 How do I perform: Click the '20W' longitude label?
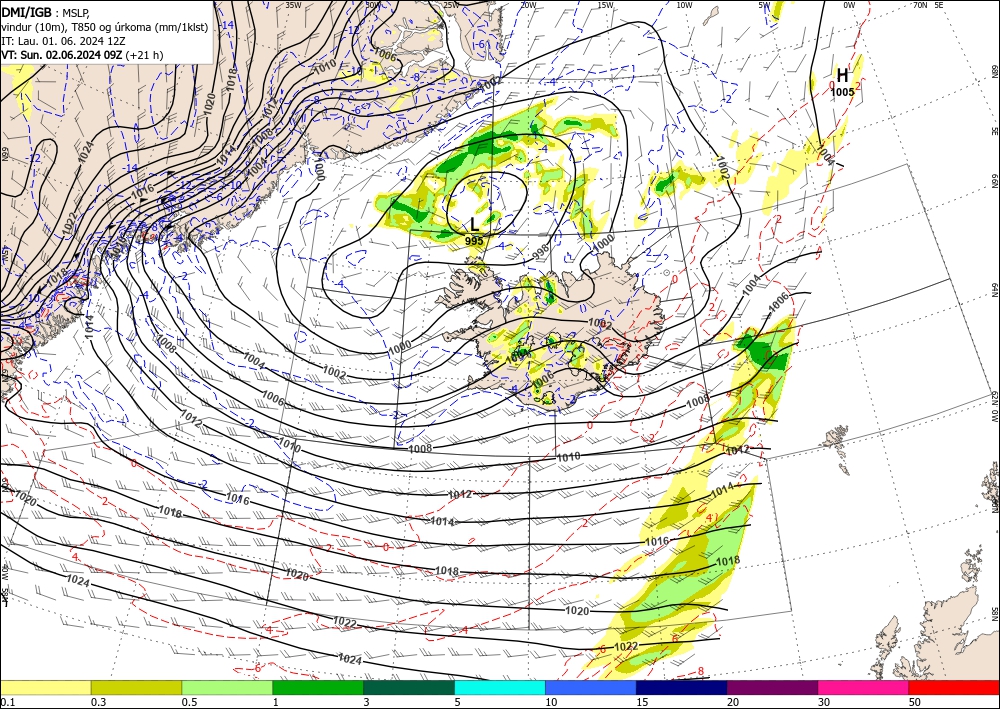[527, 5]
